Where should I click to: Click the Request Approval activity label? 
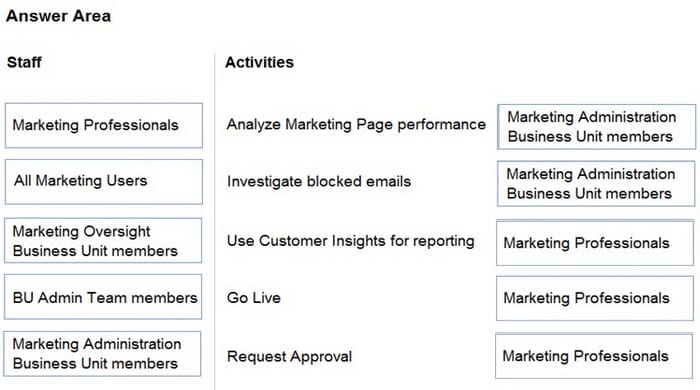[289, 357]
